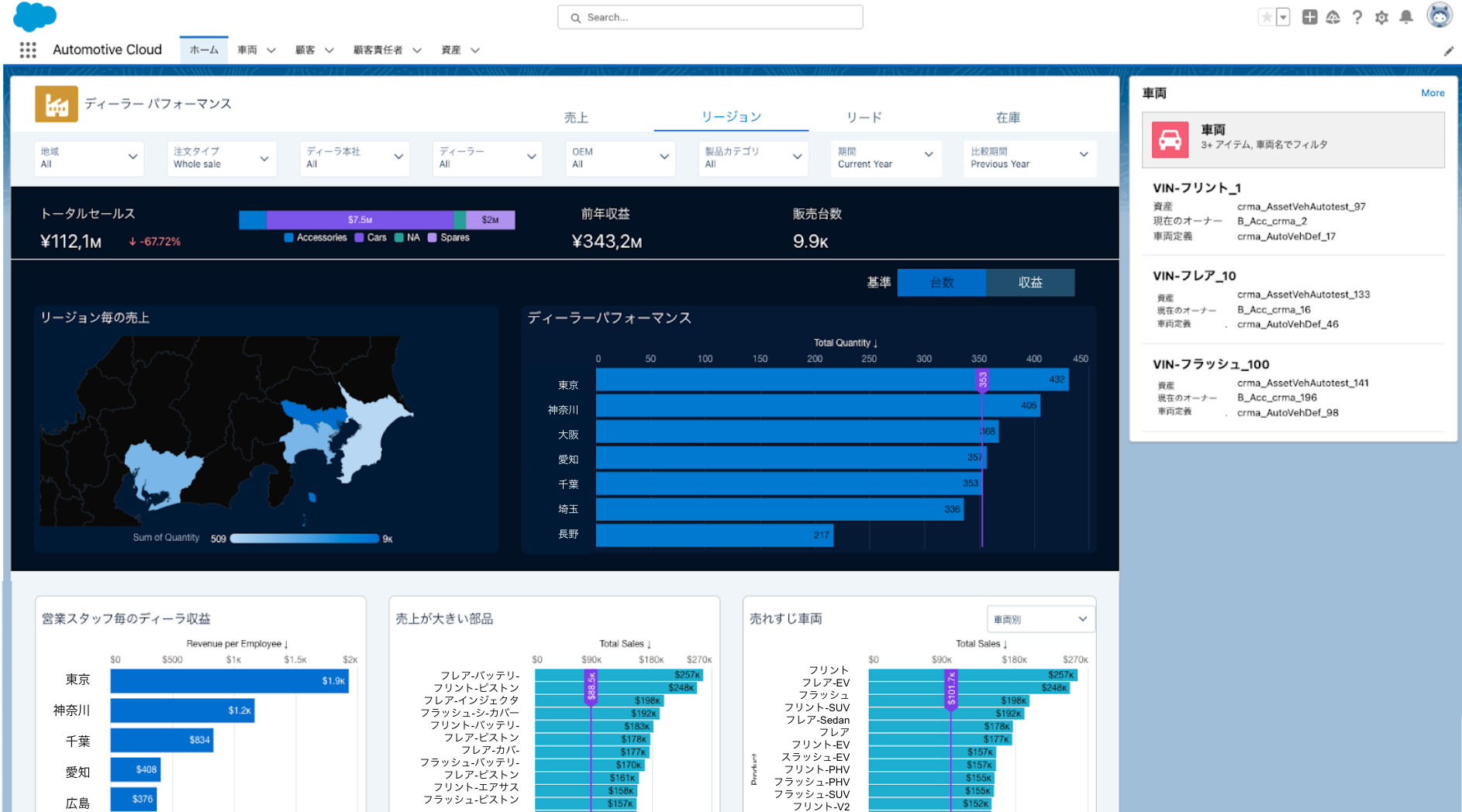Click the dealer performance factory icon

57,104
